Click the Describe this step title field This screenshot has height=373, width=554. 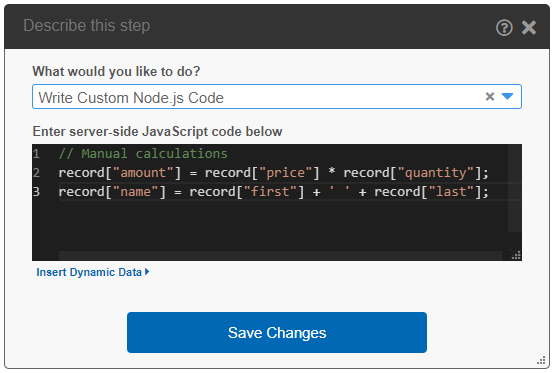point(87,26)
